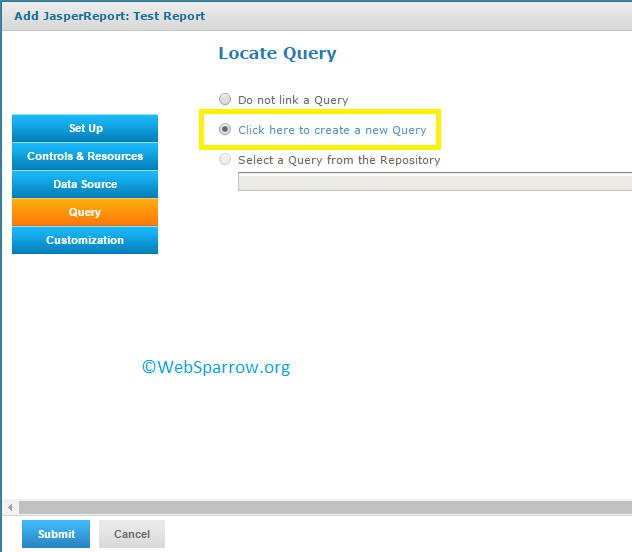The image size is (632, 552).
Task: Click the Cancel button
Action: point(132,534)
